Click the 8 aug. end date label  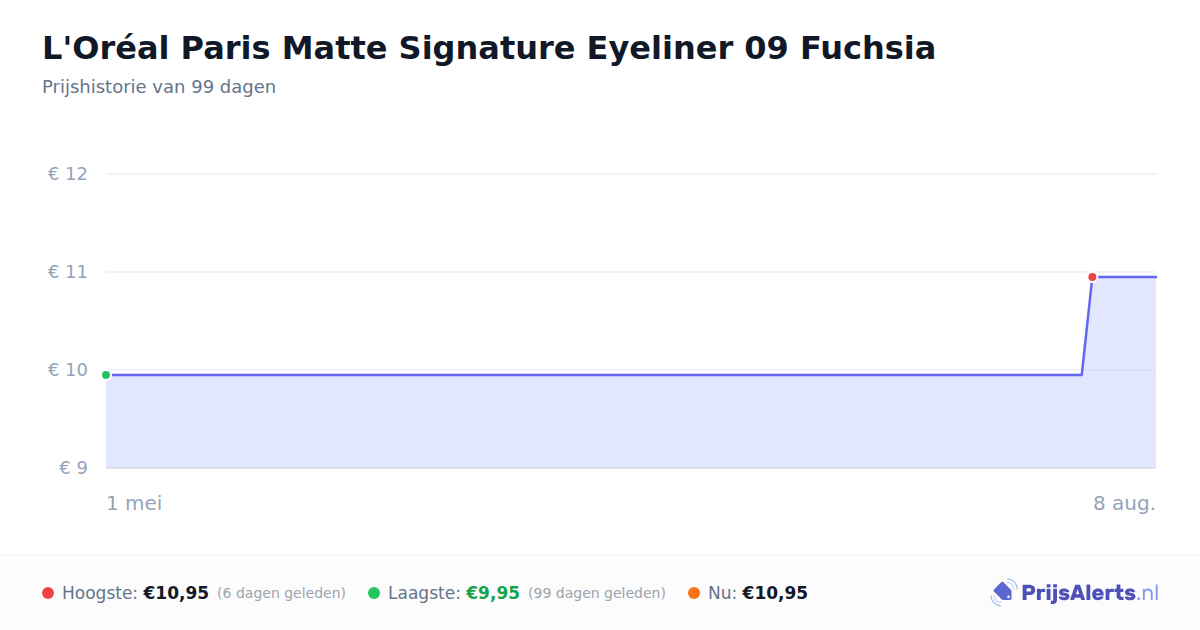click(x=1124, y=503)
